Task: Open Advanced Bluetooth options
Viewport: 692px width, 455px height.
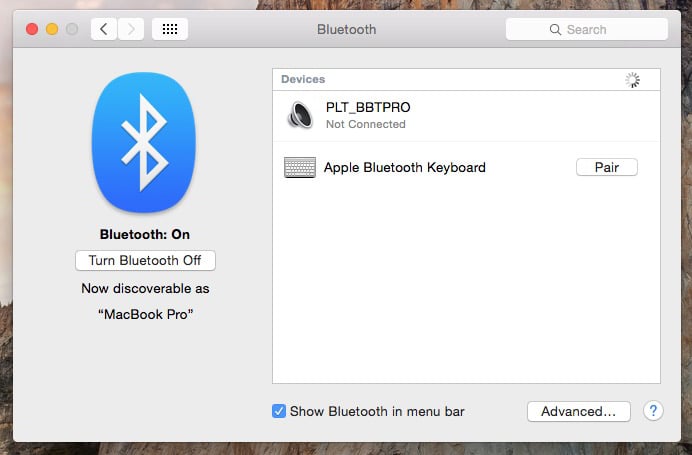Action: [579, 411]
